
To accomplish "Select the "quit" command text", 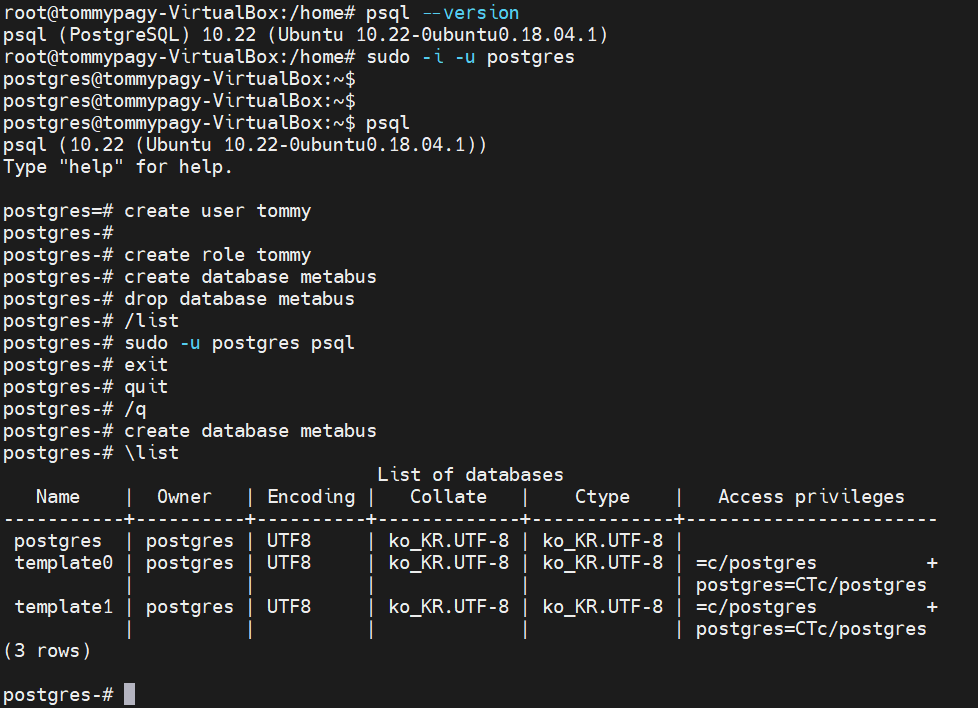I will coord(146,387).
